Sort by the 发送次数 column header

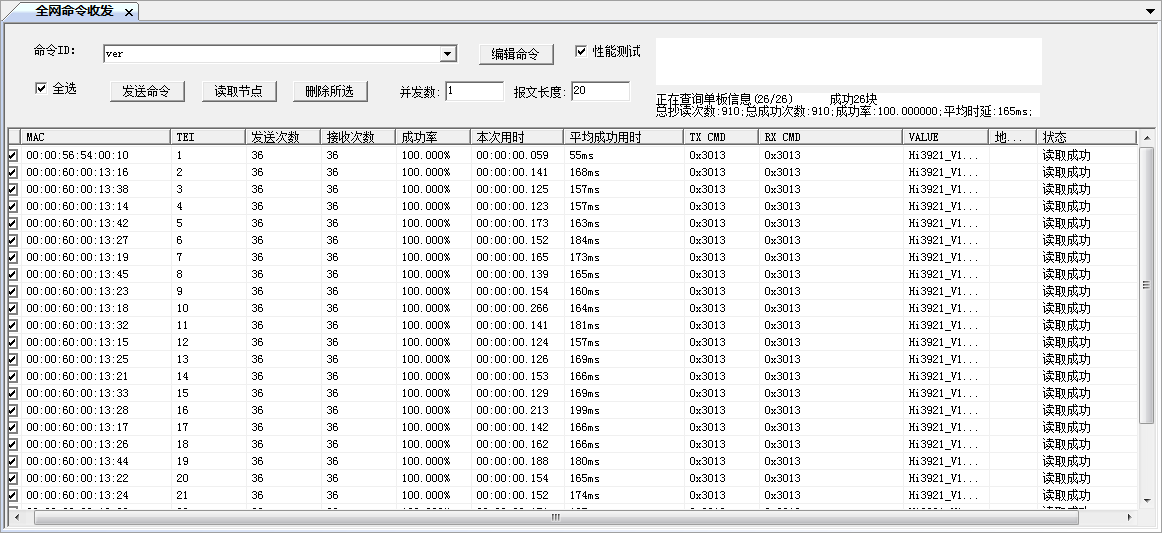point(283,137)
